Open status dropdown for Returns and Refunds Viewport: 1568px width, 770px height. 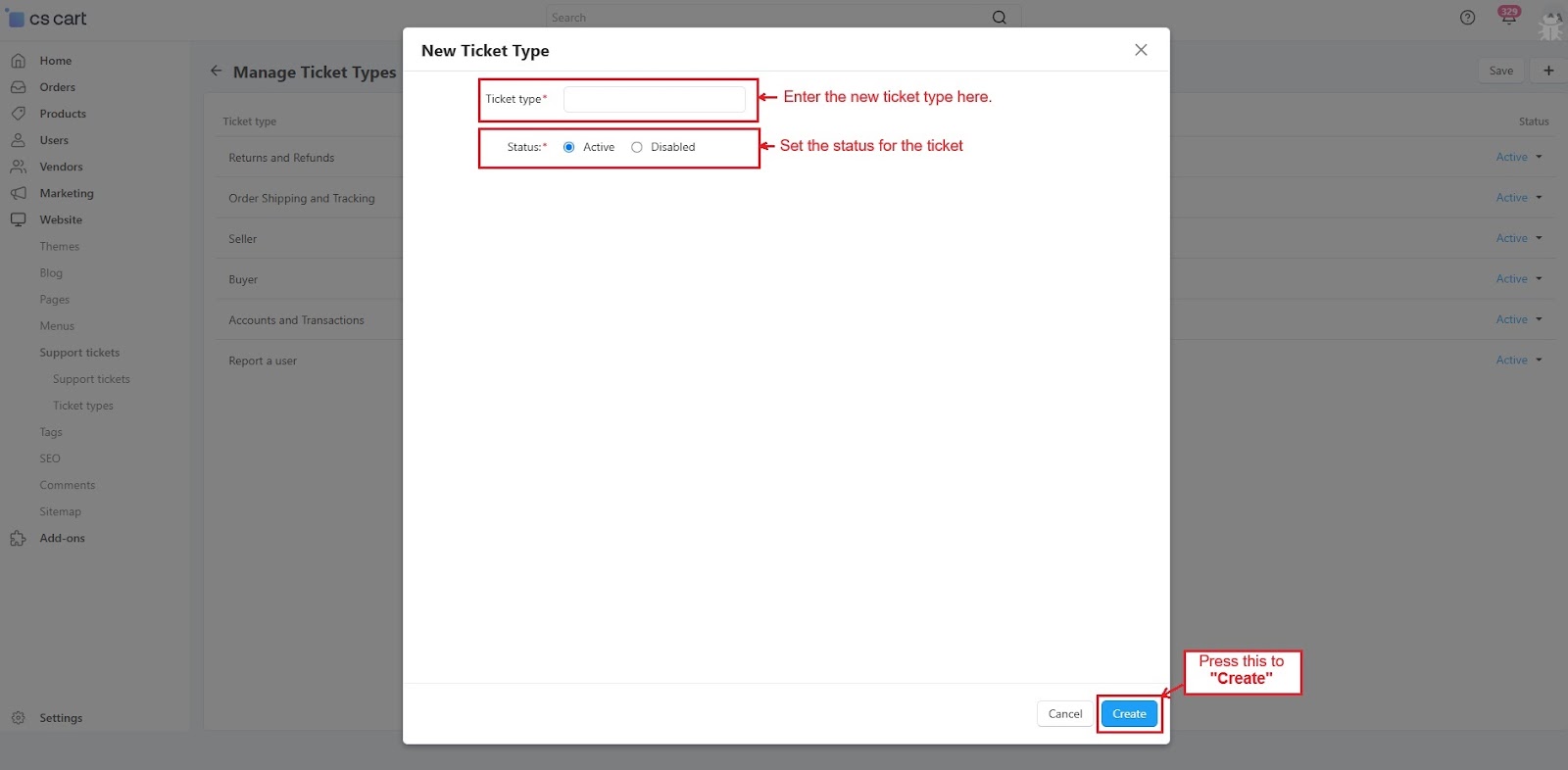(1519, 157)
